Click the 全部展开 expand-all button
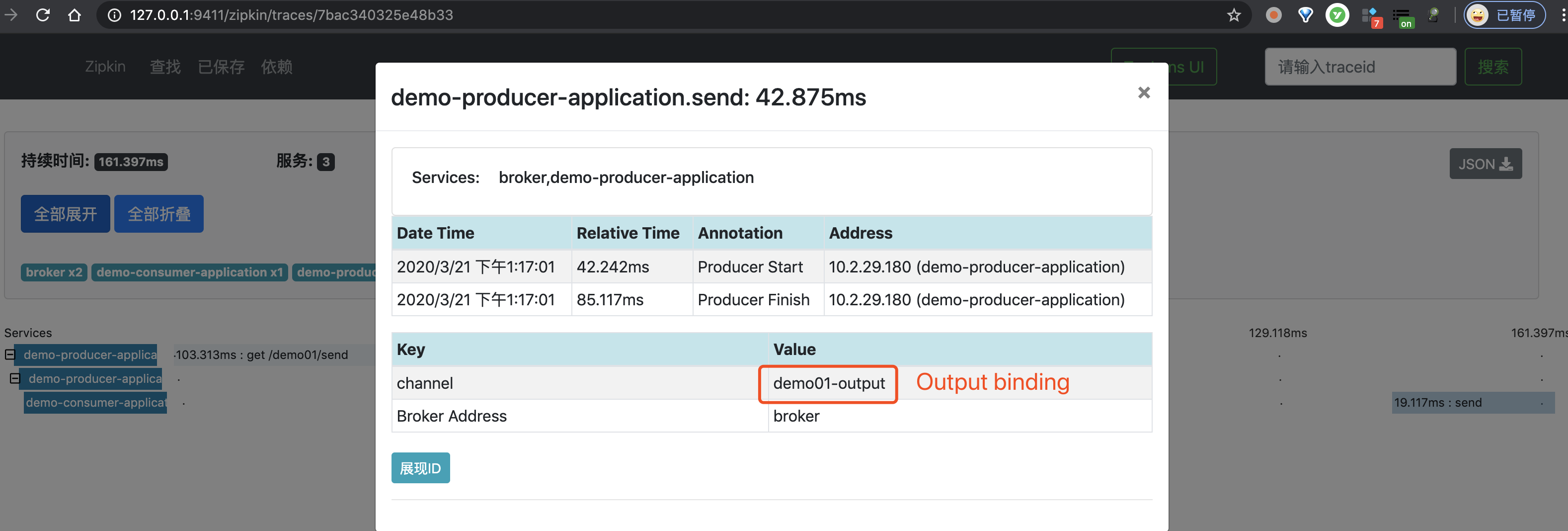The height and width of the screenshot is (531, 1568). click(65, 214)
